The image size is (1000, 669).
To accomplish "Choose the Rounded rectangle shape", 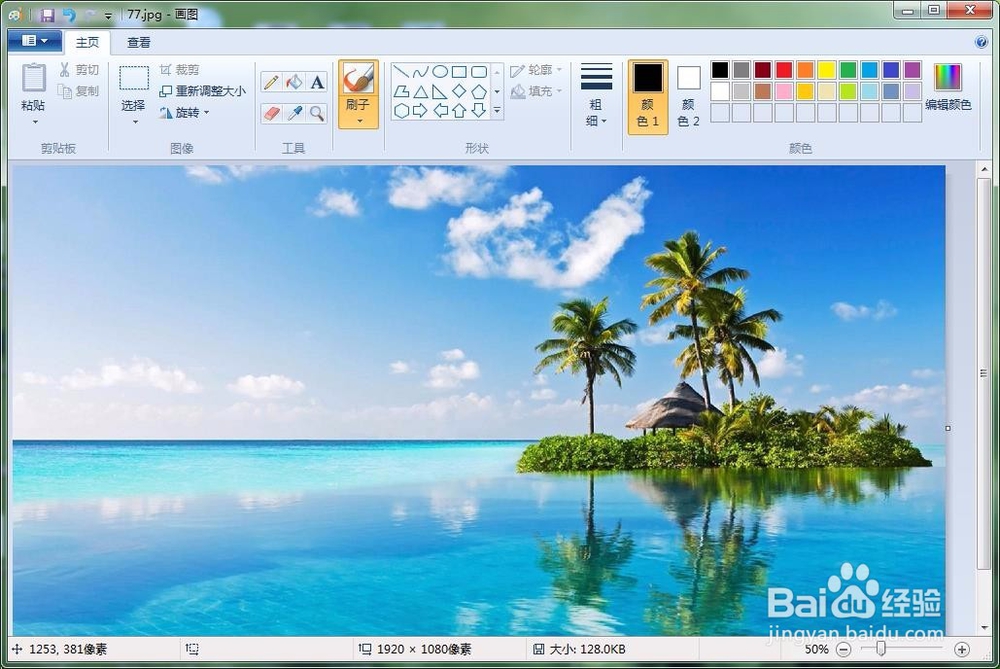I will coord(479,71).
